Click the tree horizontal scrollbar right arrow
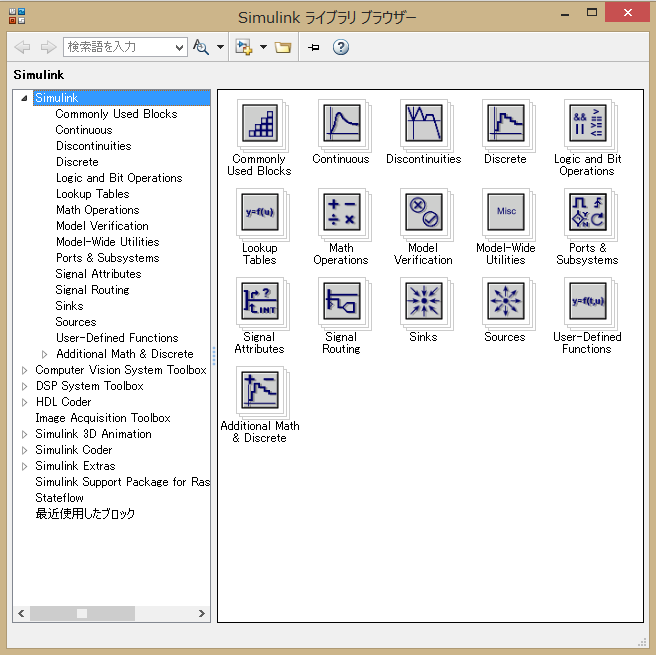Viewport: 656px width, 655px height. pyautogui.click(x=203, y=613)
